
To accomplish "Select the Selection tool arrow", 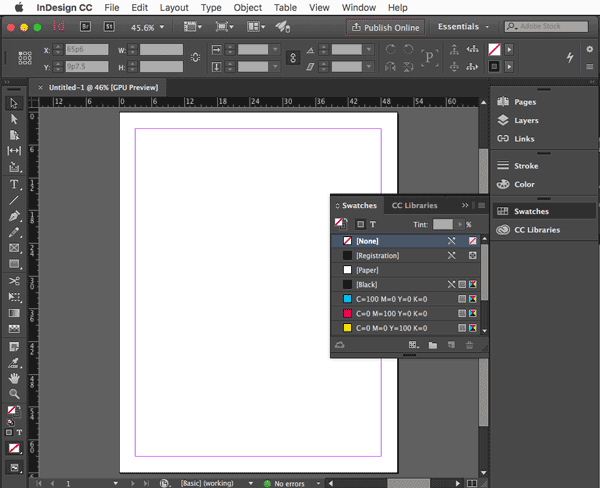I will pos(14,103).
